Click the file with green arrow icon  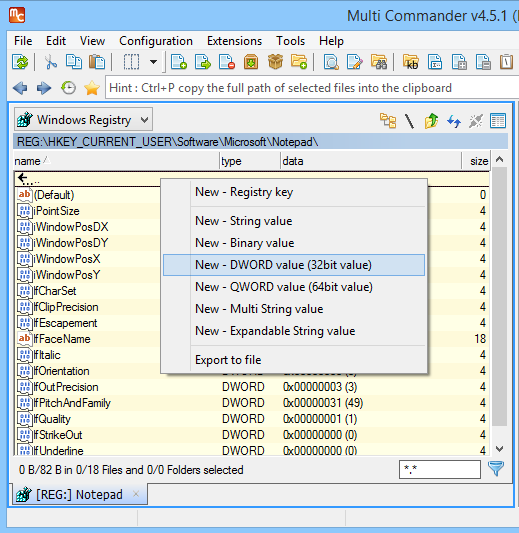(x=203, y=62)
